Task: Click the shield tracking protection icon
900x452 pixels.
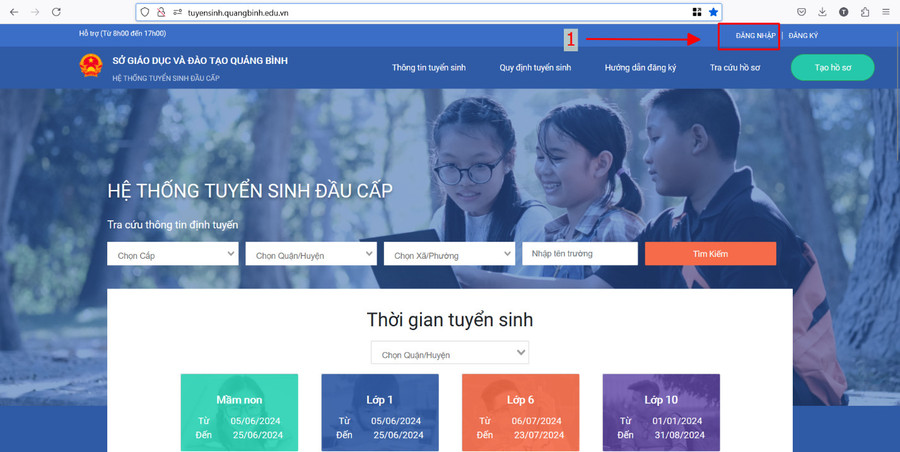Action: [x=146, y=12]
